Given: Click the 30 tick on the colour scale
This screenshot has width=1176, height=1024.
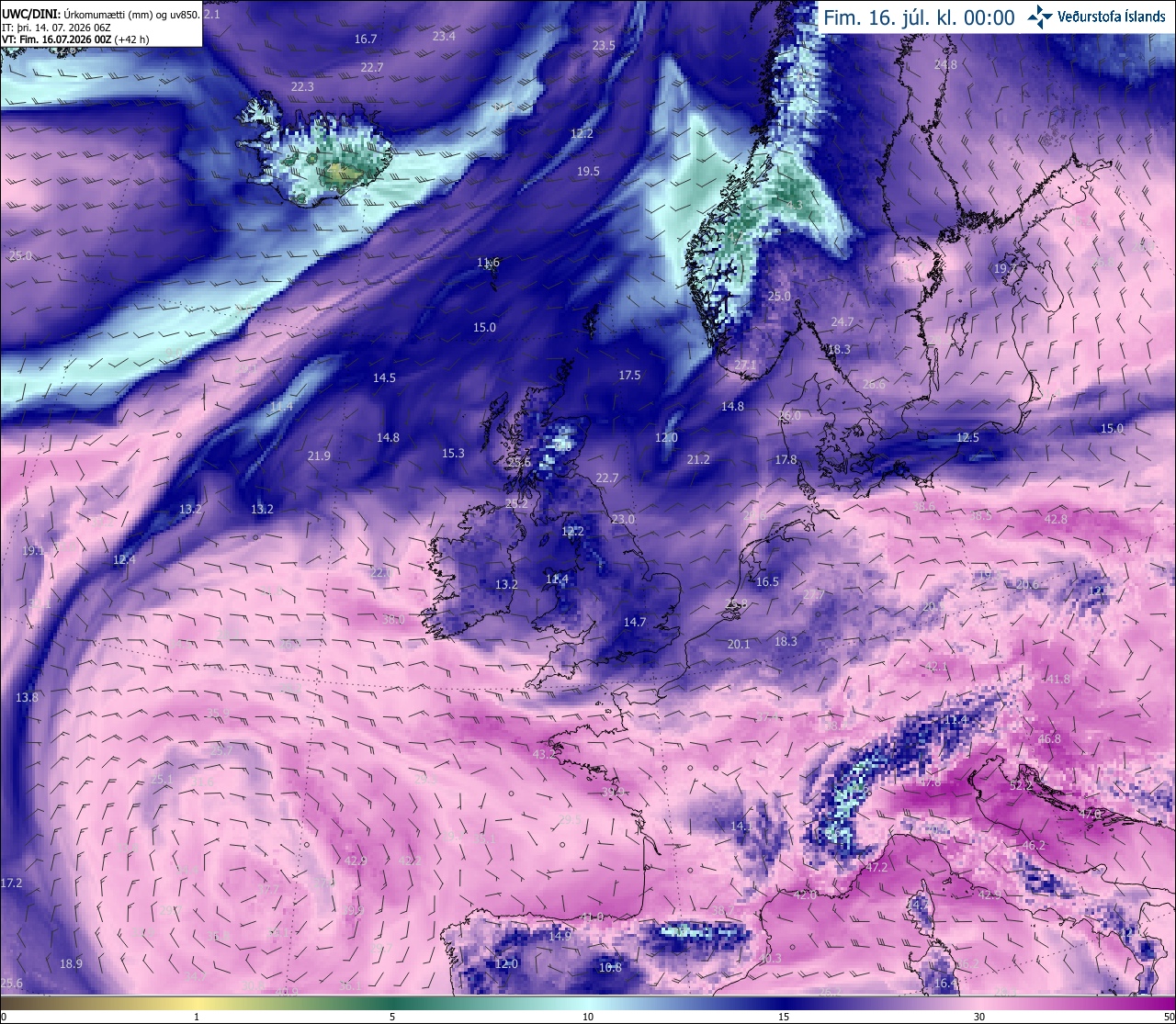Looking at the screenshot, I should point(979,1017).
